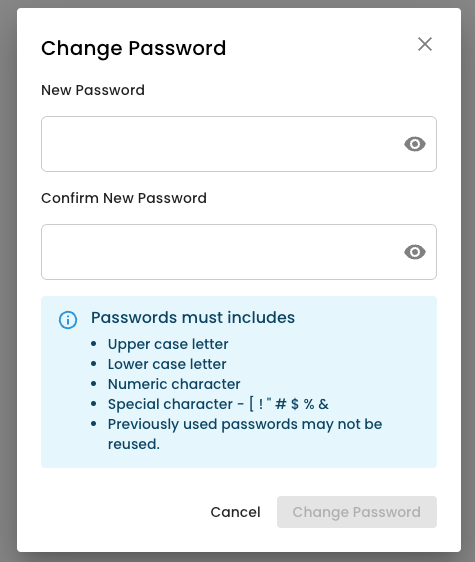
Task: Submit with the Change Password button
Action: click(x=357, y=512)
